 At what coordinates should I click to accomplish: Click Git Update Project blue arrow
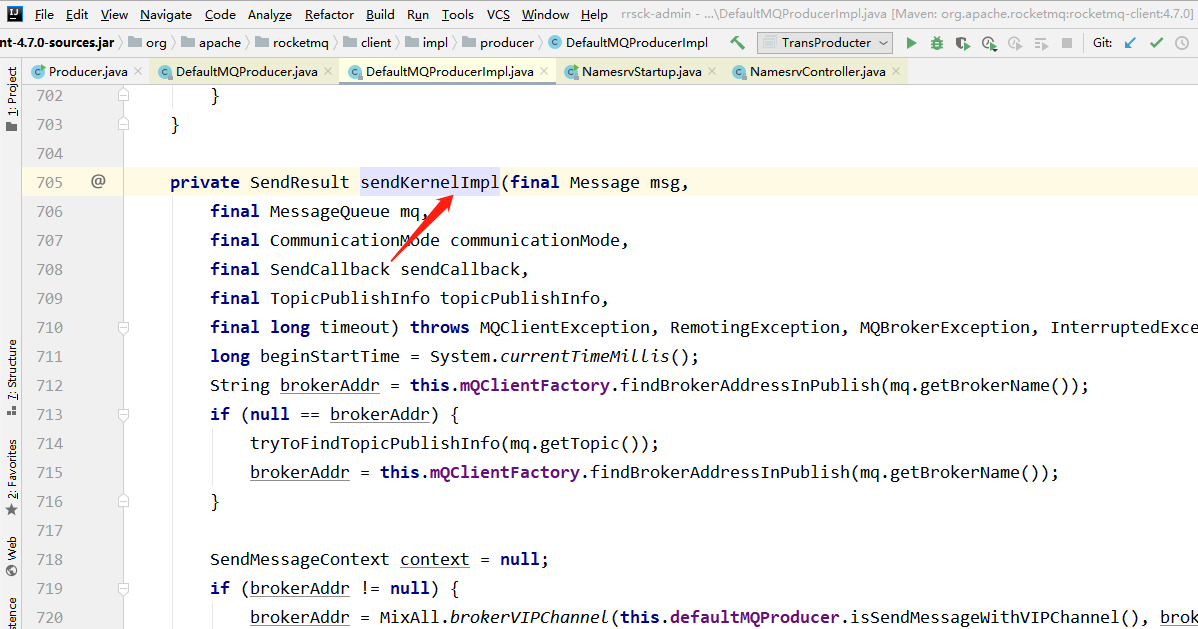1131,43
